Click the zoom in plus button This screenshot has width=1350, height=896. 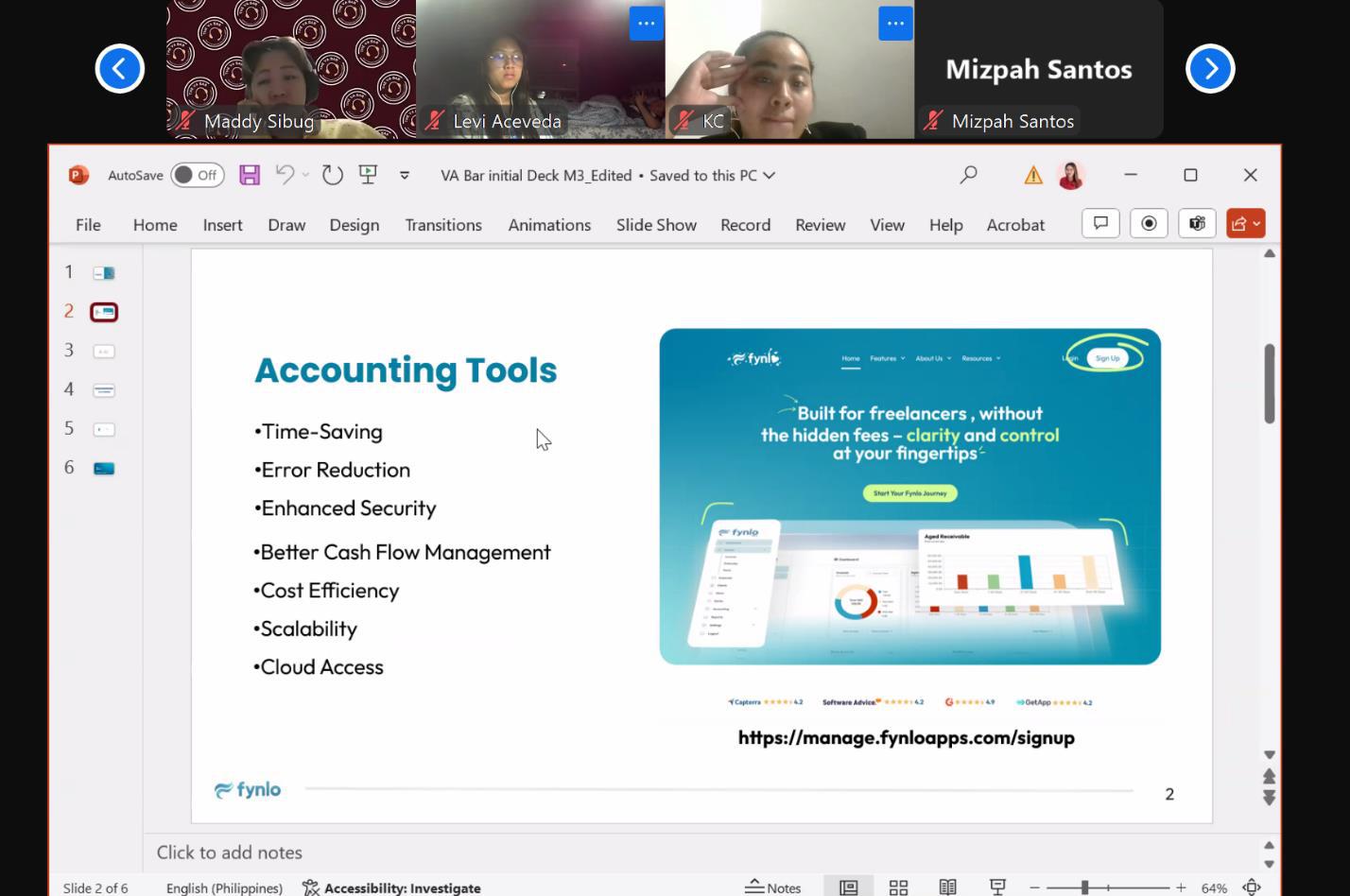(x=1181, y=887)
